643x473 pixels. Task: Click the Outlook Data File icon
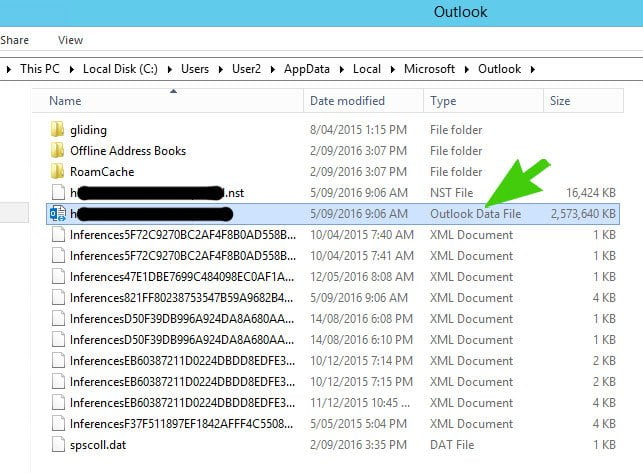point(57,214)
